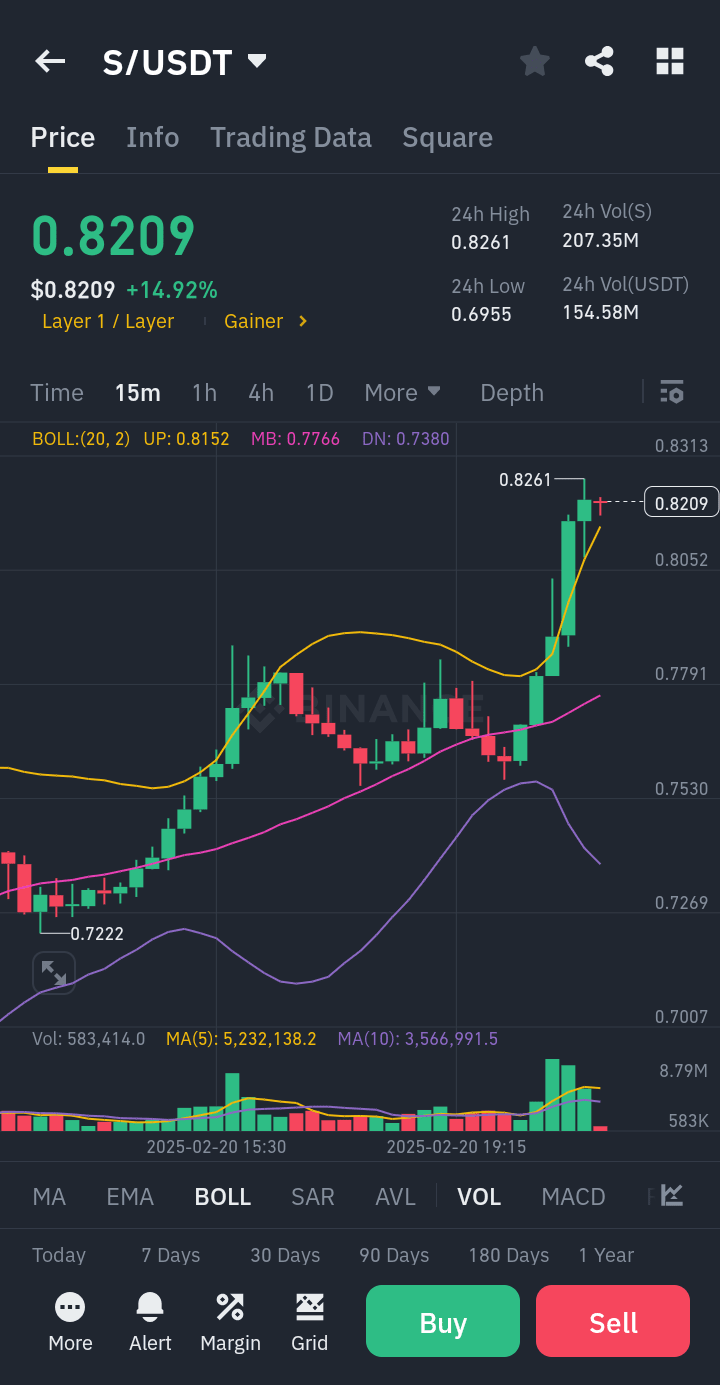Image resolution: width=720 pixels, height=1385 pixels.
Task: Select the 15m interval
Action: pos(138,392)
